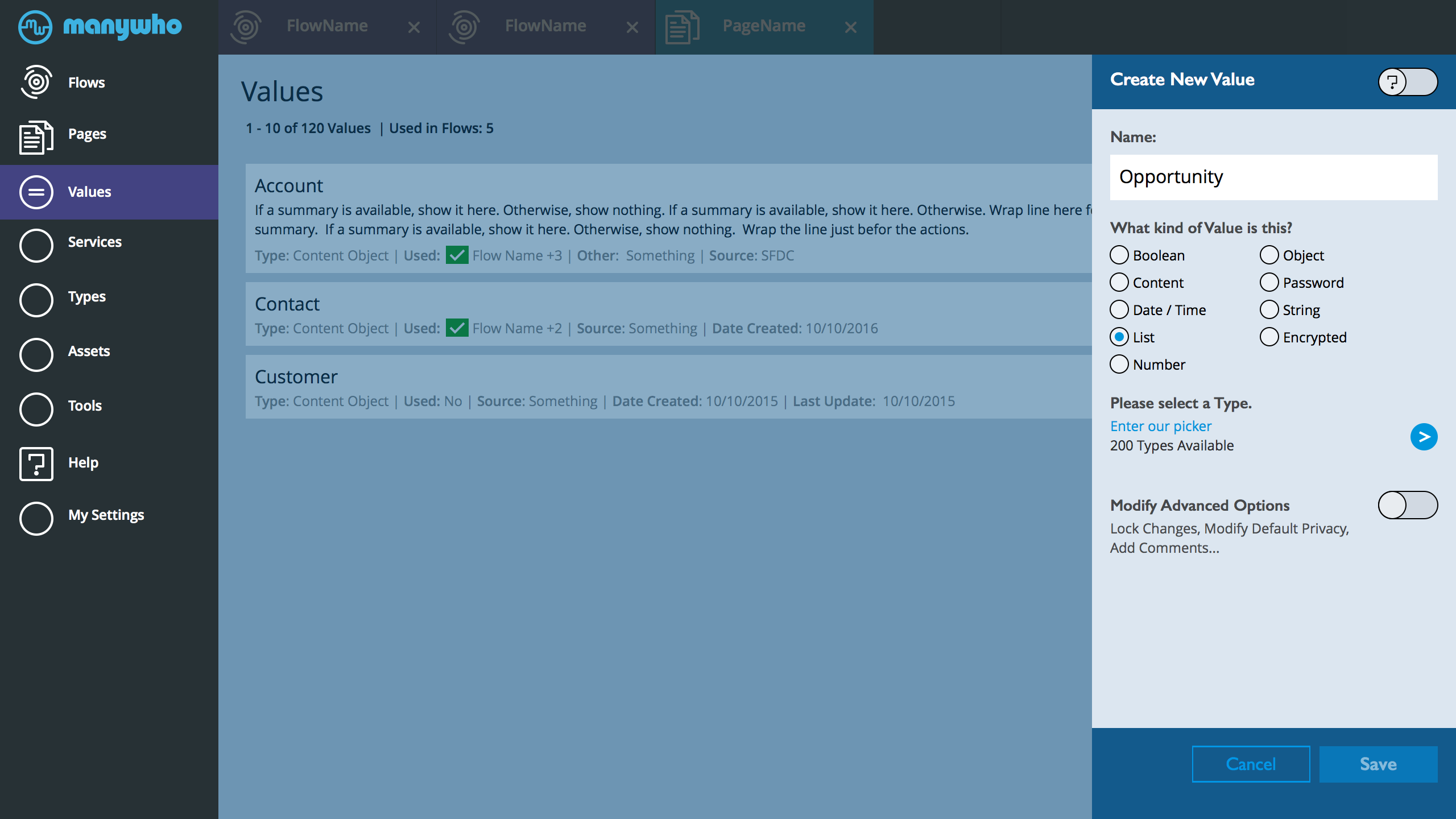Click the Tools circle icon
The image size is (1456, 819).
[x=36, y=409]
